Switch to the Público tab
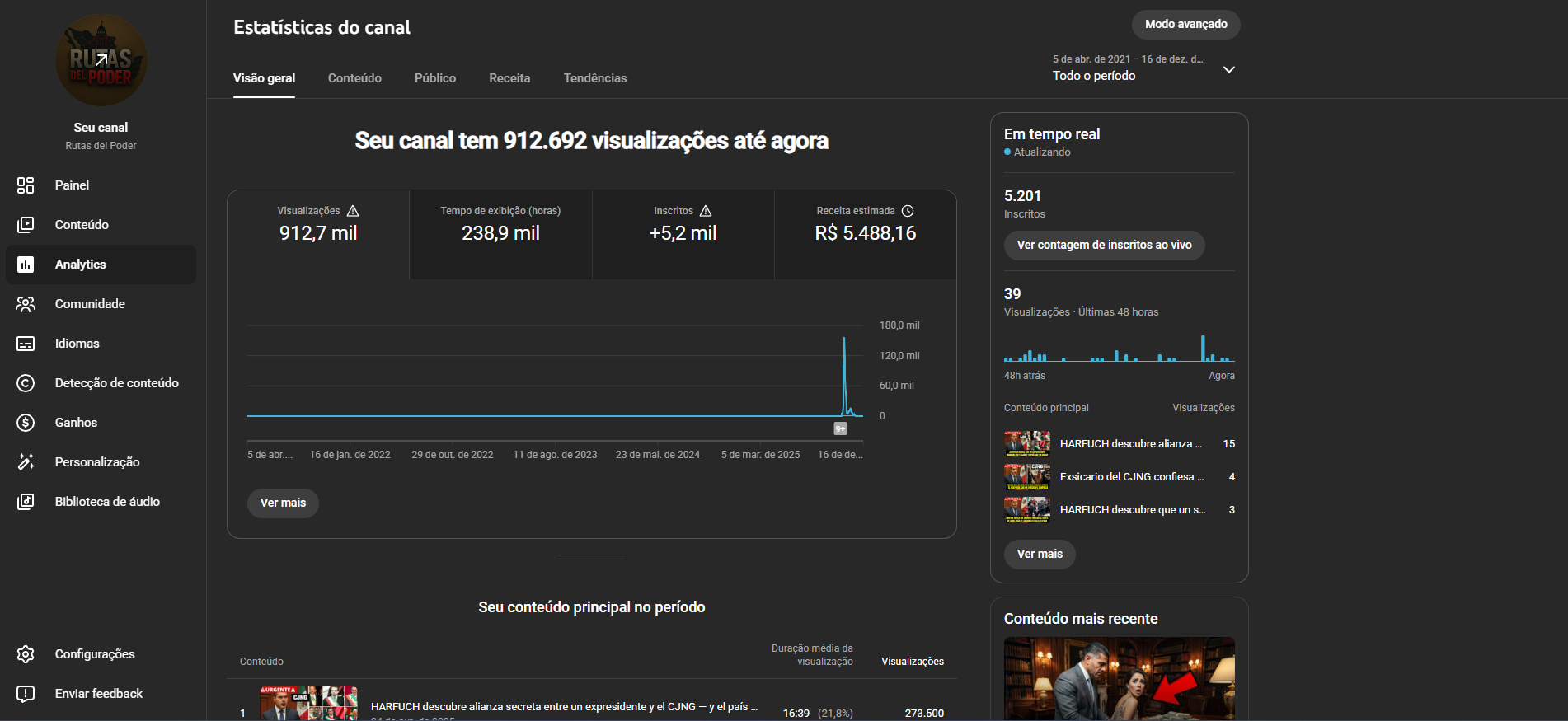1568x721 pixels. pos(434,78)
